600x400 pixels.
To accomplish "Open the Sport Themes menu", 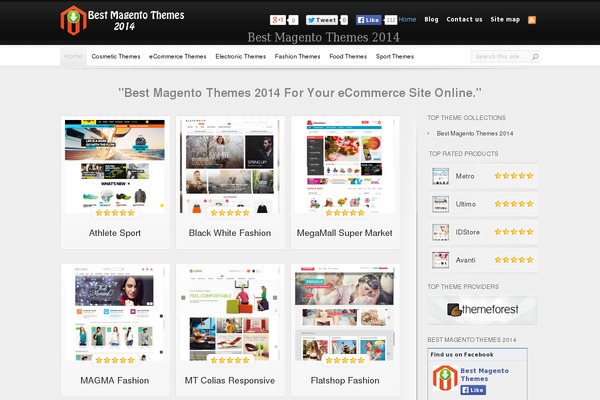I will coord(395,56).
